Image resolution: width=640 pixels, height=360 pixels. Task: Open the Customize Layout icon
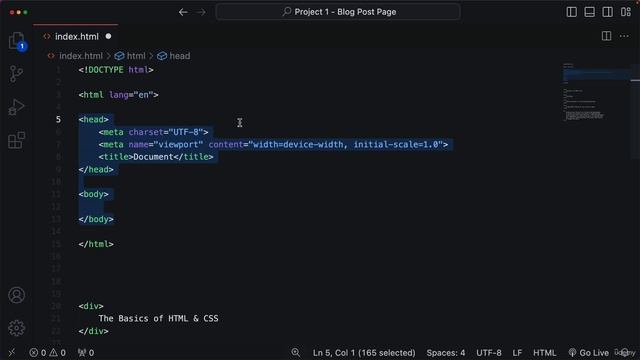(626, 12)
